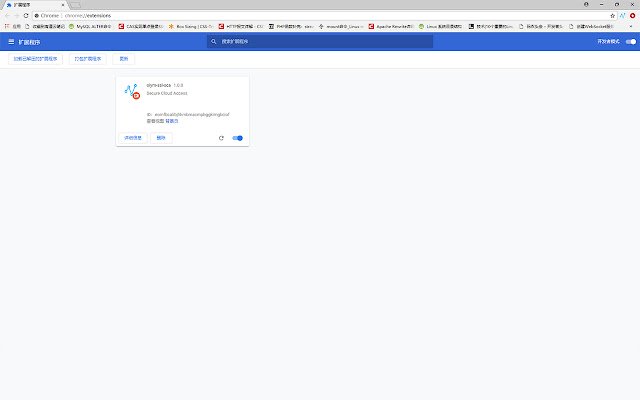Click the search magnifier icon in blue bar
Image resolution: width=640 pixels, height=400 pixels.
pos(213,42)
